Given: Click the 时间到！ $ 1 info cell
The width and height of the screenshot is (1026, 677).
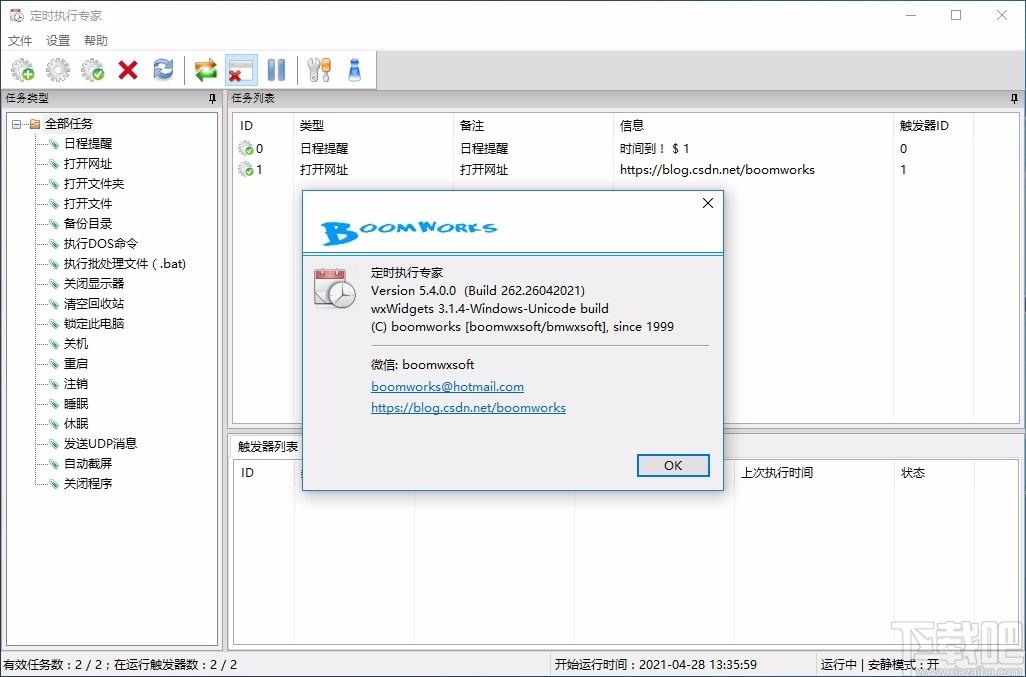Looking at the screenshot, I should (x=654, y=149).
